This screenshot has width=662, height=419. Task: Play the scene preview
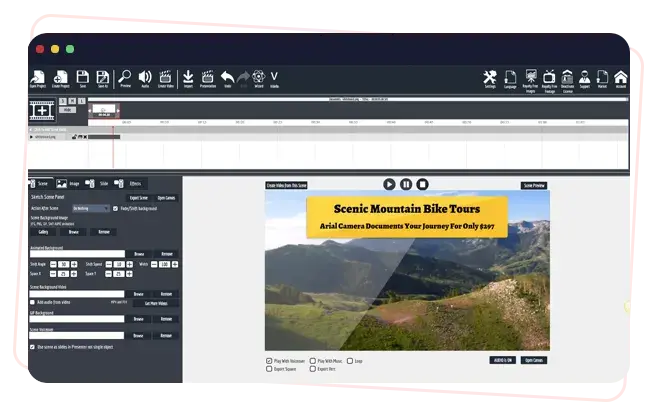[x=389, y=184]
